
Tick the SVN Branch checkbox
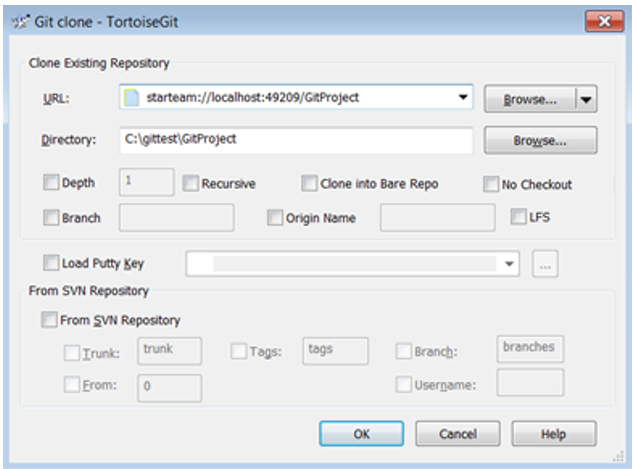(404, 351)
